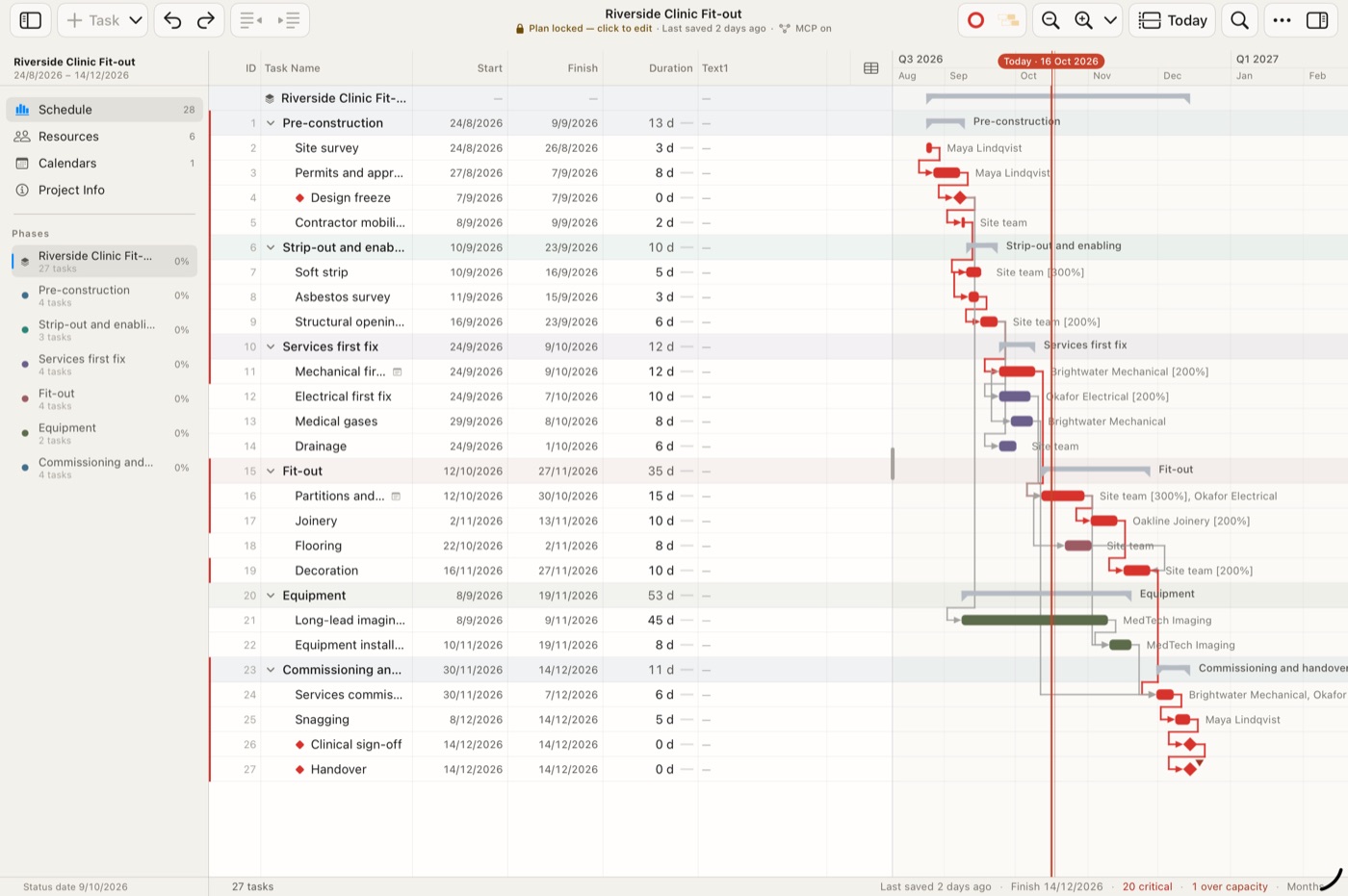The width and height of the screenshot is (1348, 896).
Task: Open the column chooser table icon
Action: pos(871,68)
